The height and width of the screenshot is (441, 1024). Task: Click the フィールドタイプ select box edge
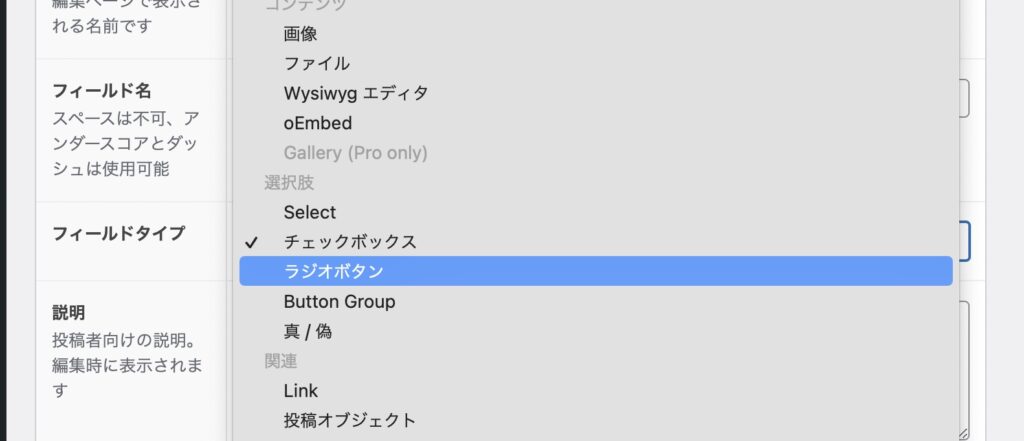tap(965, 241)
